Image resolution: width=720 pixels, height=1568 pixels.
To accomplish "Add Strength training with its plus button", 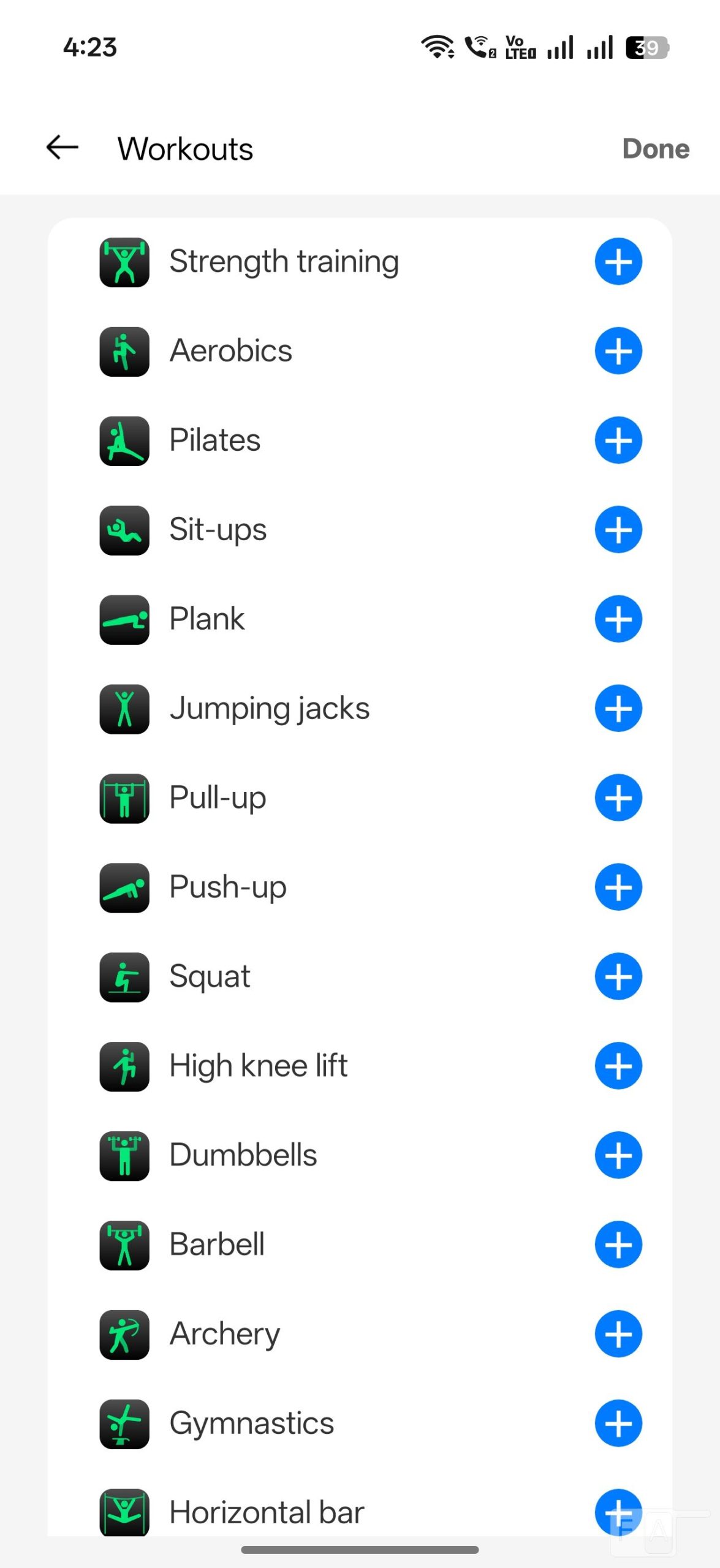I will 618,262.
